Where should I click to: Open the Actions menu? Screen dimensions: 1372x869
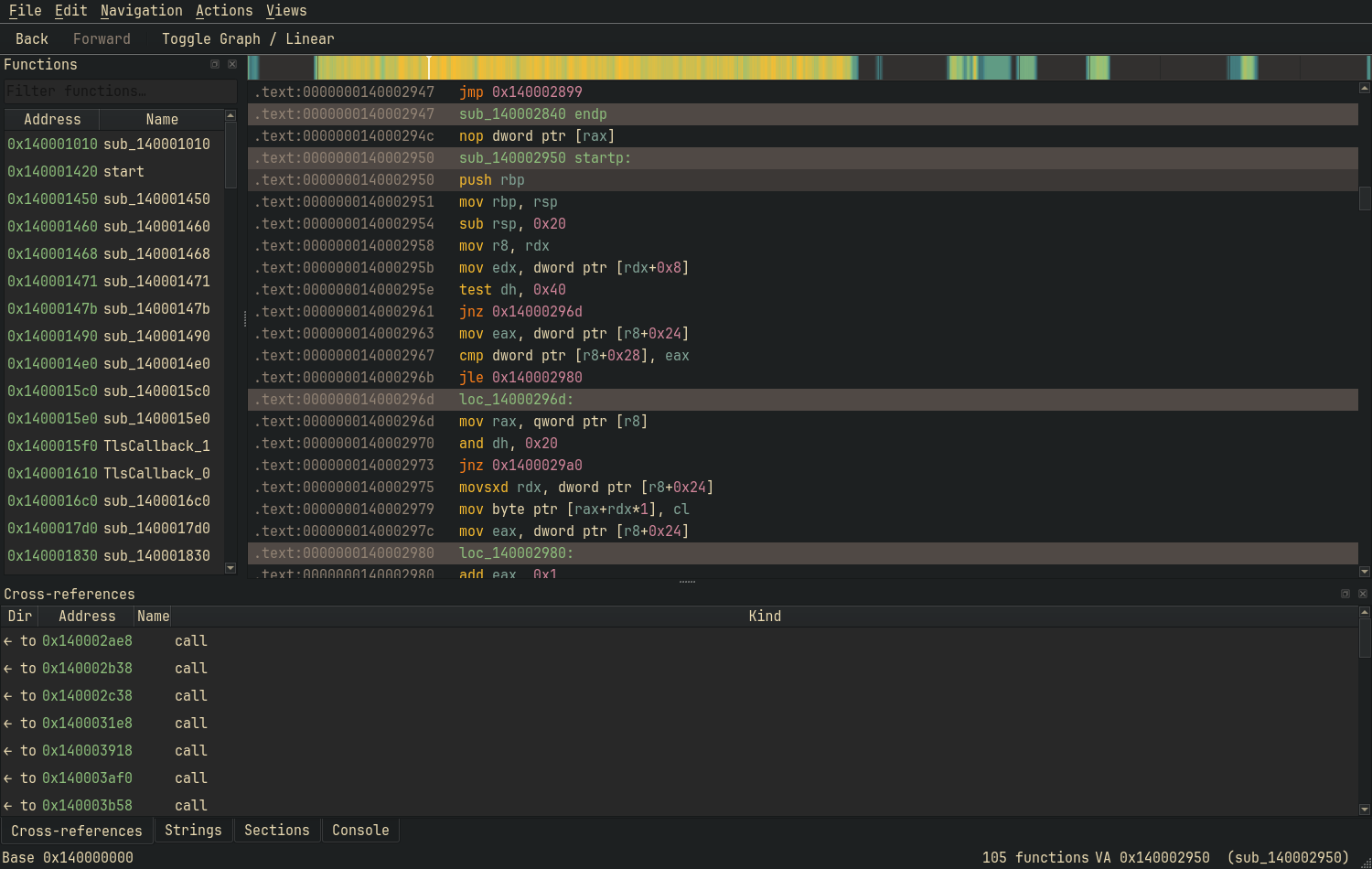pos(224,11)
